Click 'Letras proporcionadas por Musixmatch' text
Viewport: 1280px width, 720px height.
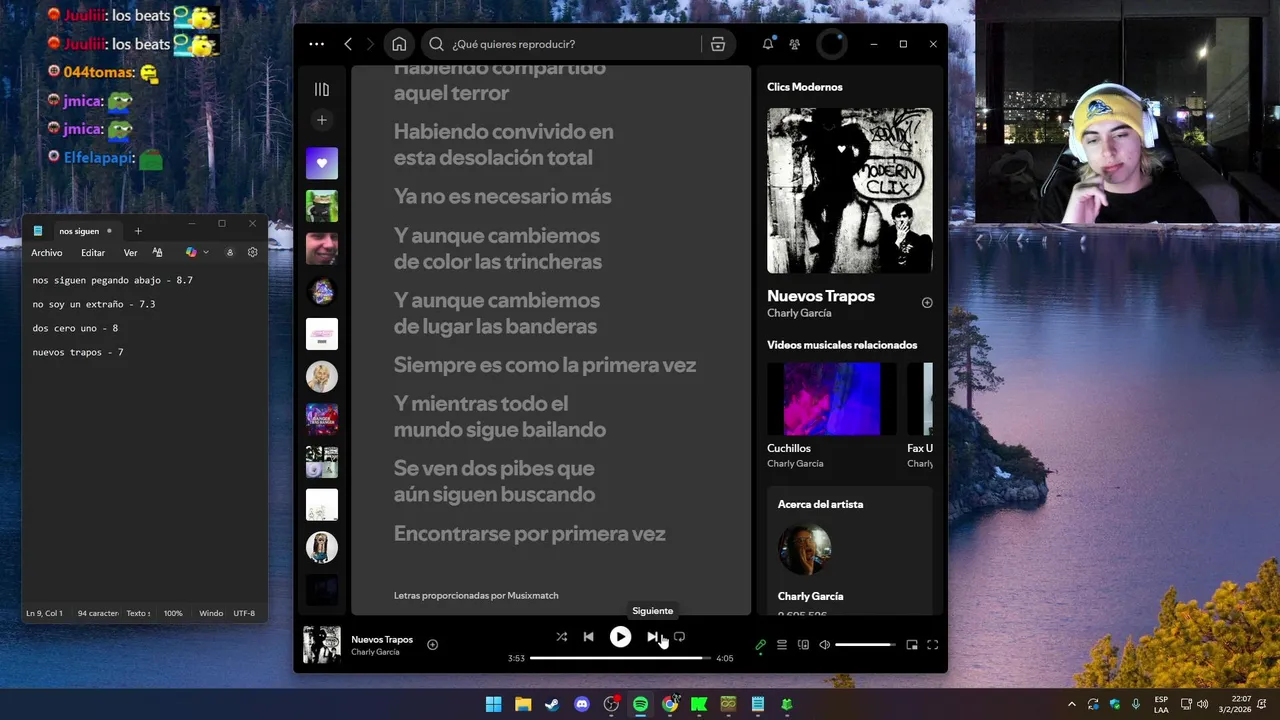(476, 595)
